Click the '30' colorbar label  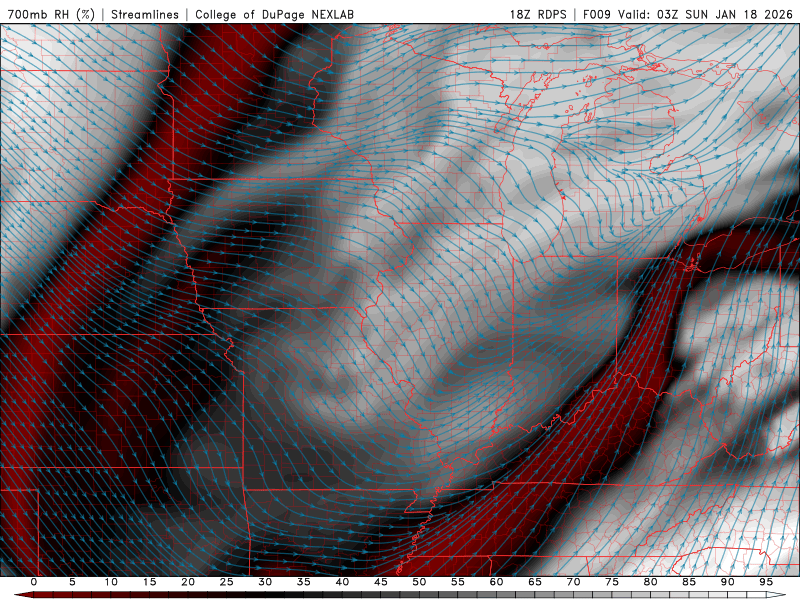click(x=265, y=582)
